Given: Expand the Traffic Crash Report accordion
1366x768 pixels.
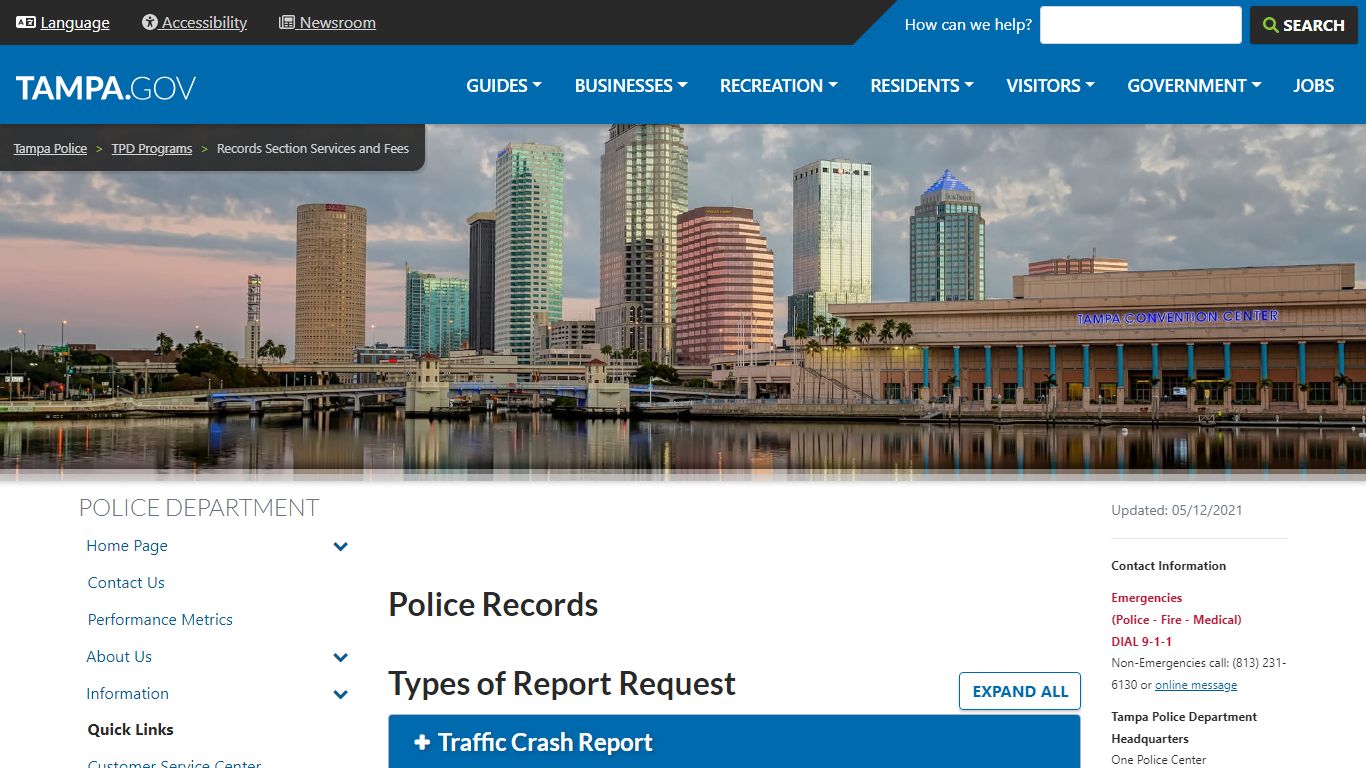Looking at the screenshot, I should pyautogui.click(x=734, y=741).
